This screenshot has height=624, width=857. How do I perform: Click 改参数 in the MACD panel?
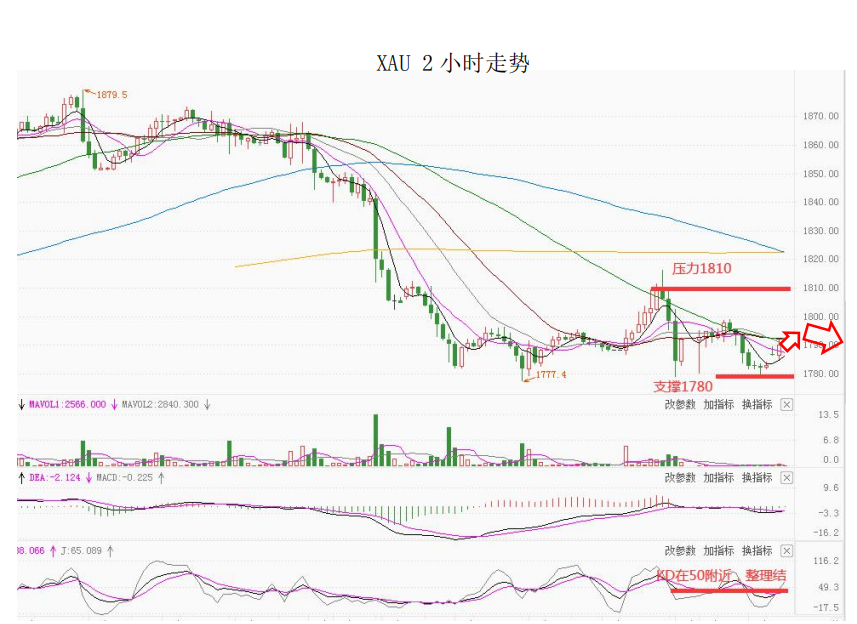(680, 478)
